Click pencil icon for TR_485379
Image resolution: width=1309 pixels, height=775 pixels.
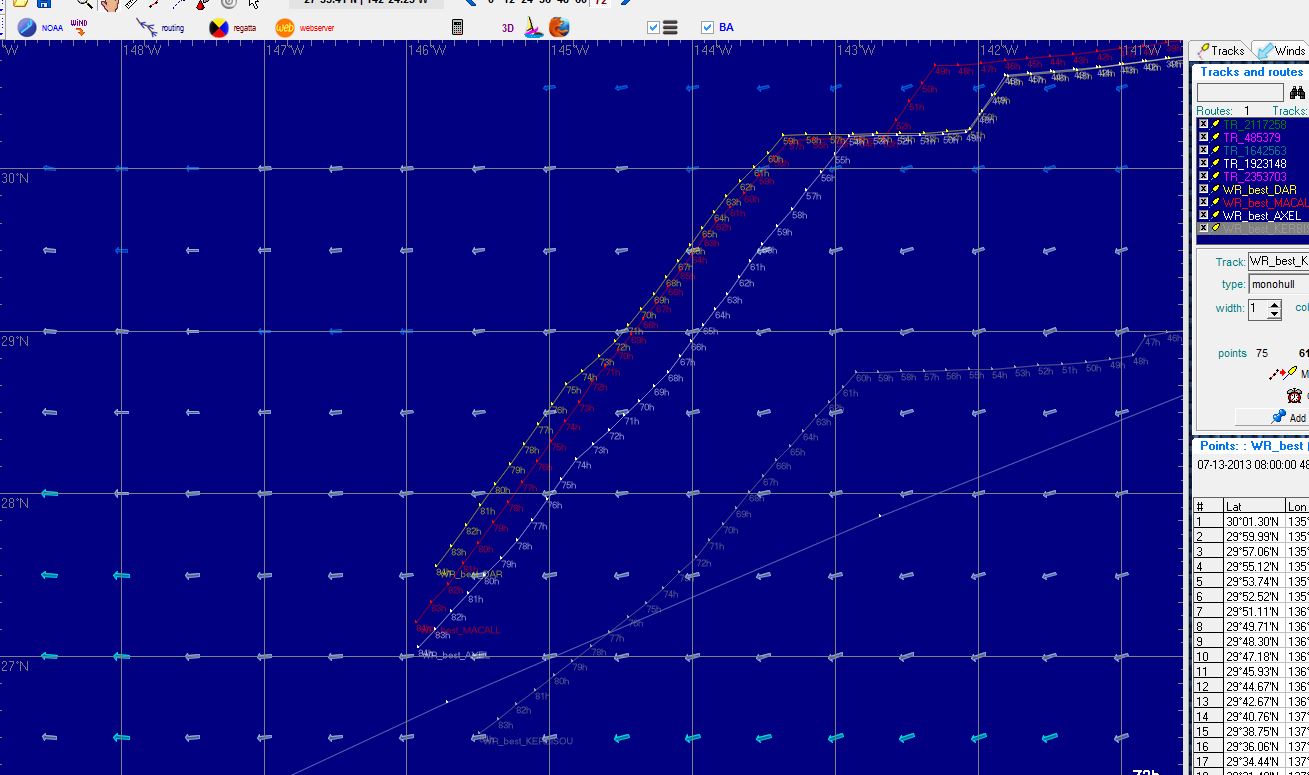(x=1216, y=138)
